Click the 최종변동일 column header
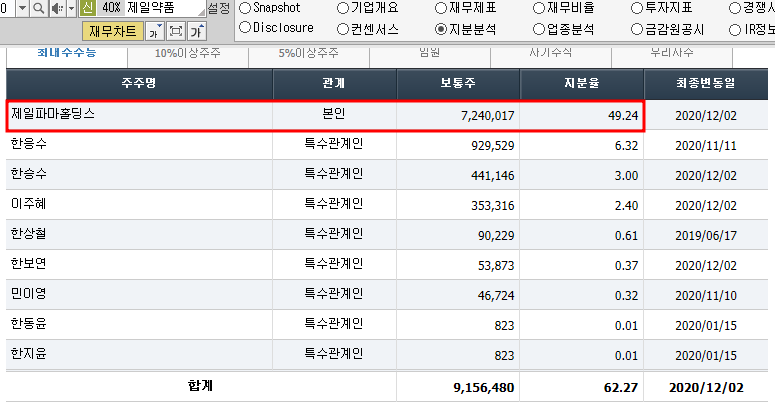Image resolution: width=775 pixels, height=407 pixels. [706, 83]
